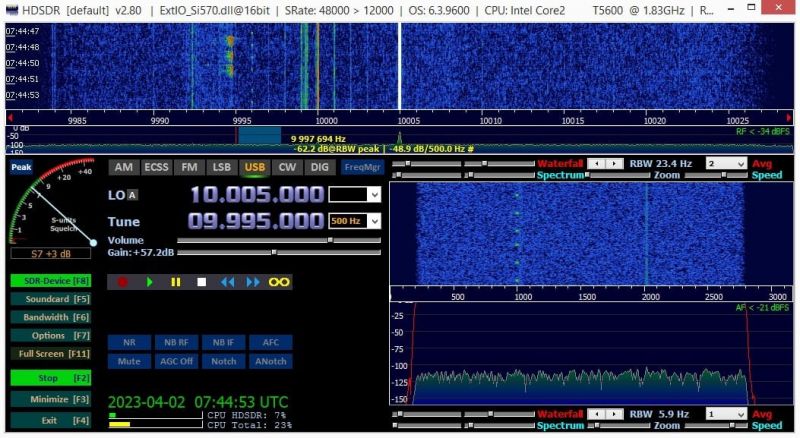This screenshot has height=438, width=800.
Task: Click the S-meter squelch knob
Action: coord(93,243)
